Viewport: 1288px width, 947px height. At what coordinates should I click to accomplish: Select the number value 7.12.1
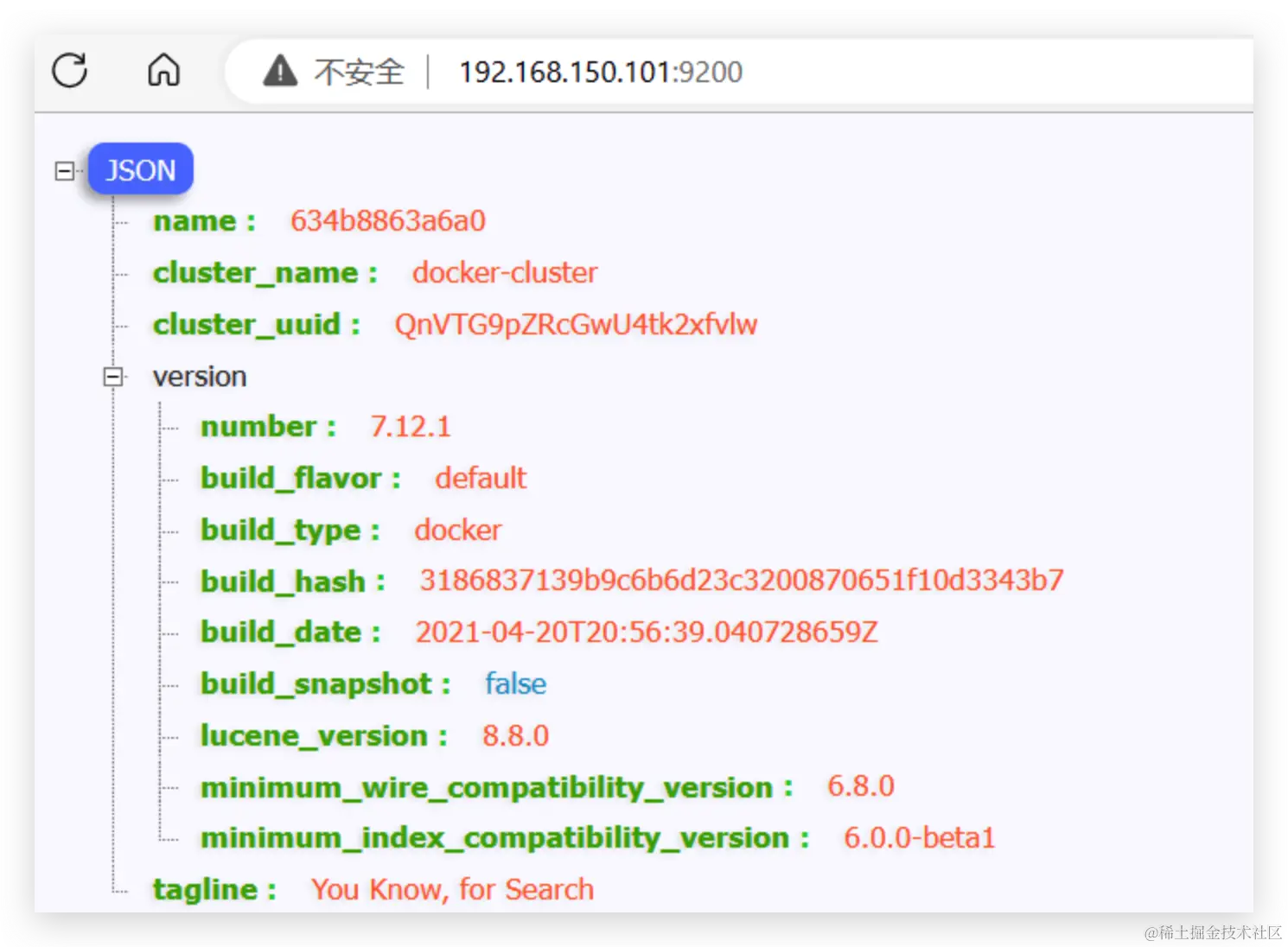(x=410, y=425)
